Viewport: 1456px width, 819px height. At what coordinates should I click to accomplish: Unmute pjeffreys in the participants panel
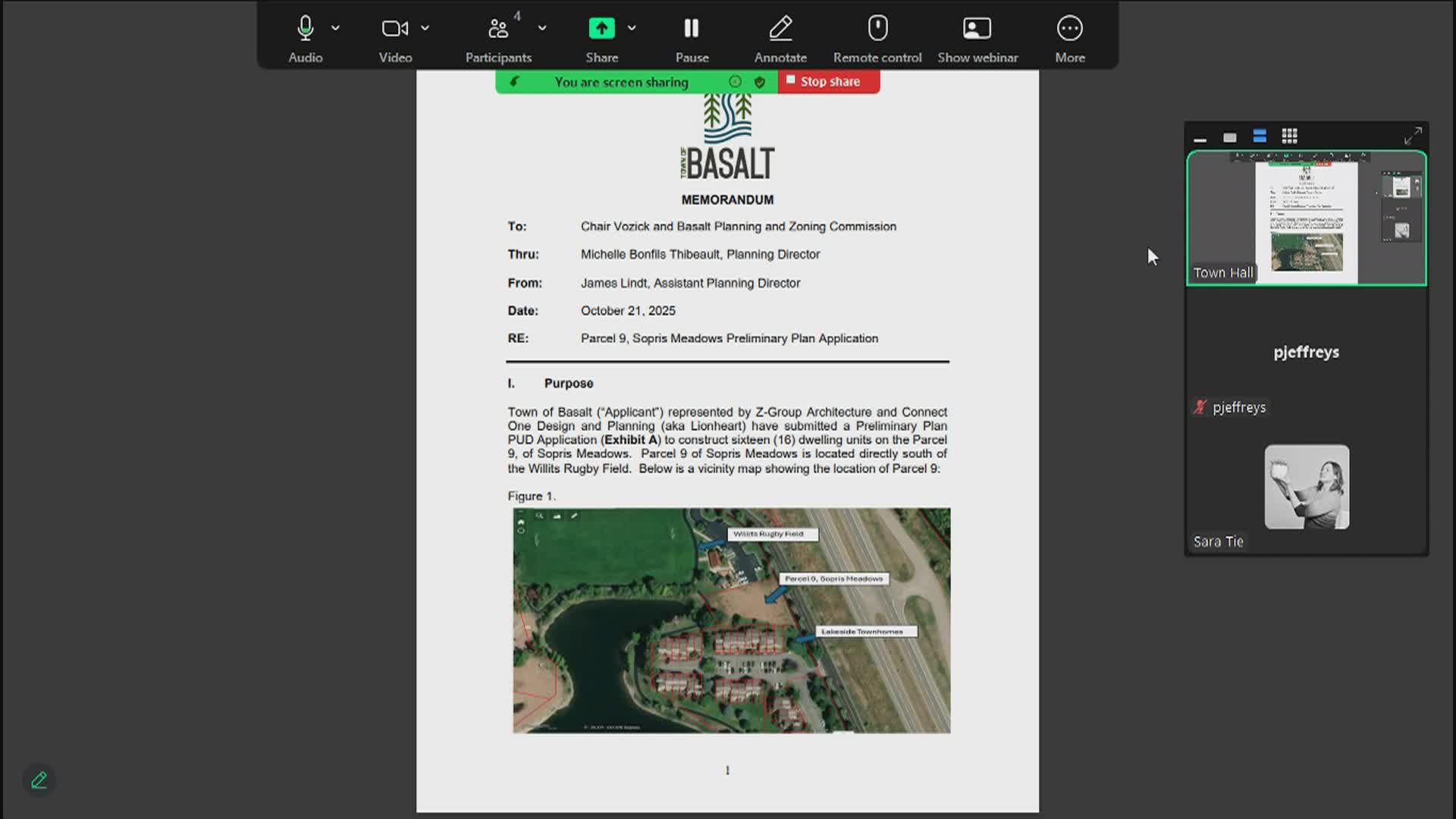tap(1200, 407)
